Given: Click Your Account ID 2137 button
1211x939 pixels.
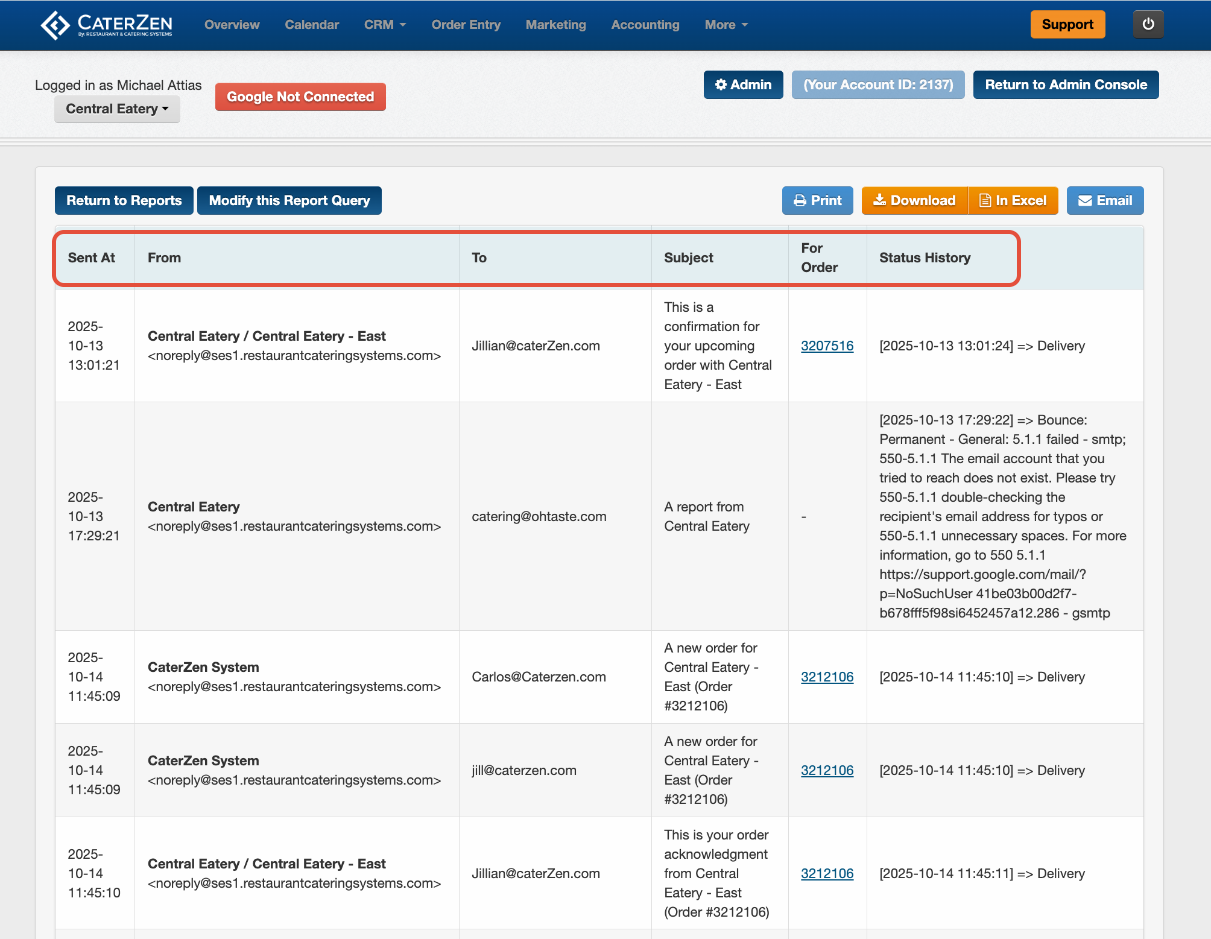Looking at the screenshot, I should pyautogui.click(x=879, y=85).
